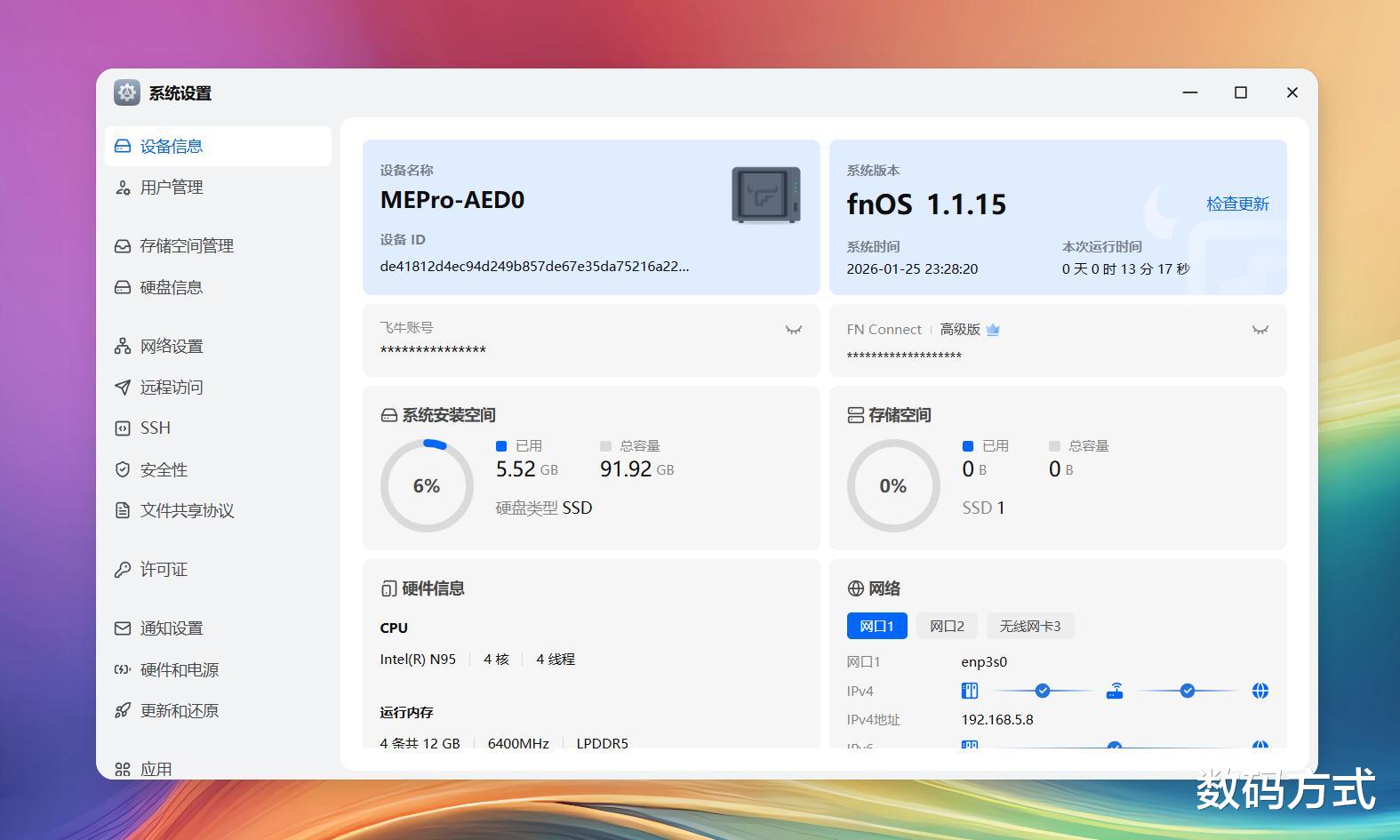The height and width of the screenshot is (840, 1400).
Task: Click the IPv4 row internet globe icon
Action: [x=1260, y=691]
